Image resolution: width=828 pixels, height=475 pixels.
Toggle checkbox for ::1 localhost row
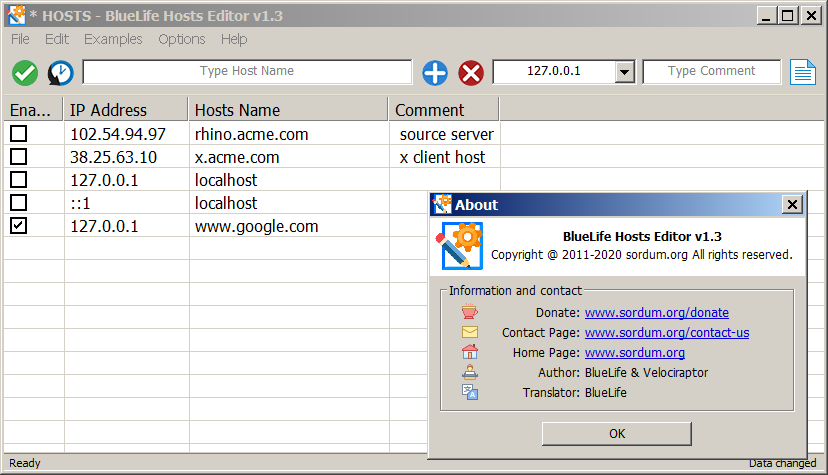click(x=18, y=203)
